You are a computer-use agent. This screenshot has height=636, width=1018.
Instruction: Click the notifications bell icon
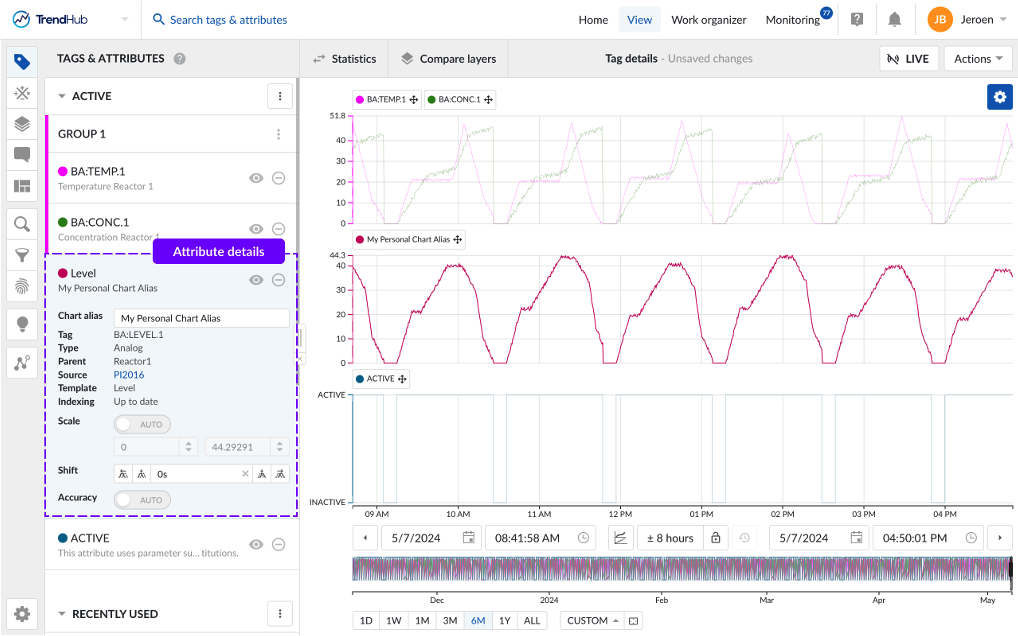[894, 20]
